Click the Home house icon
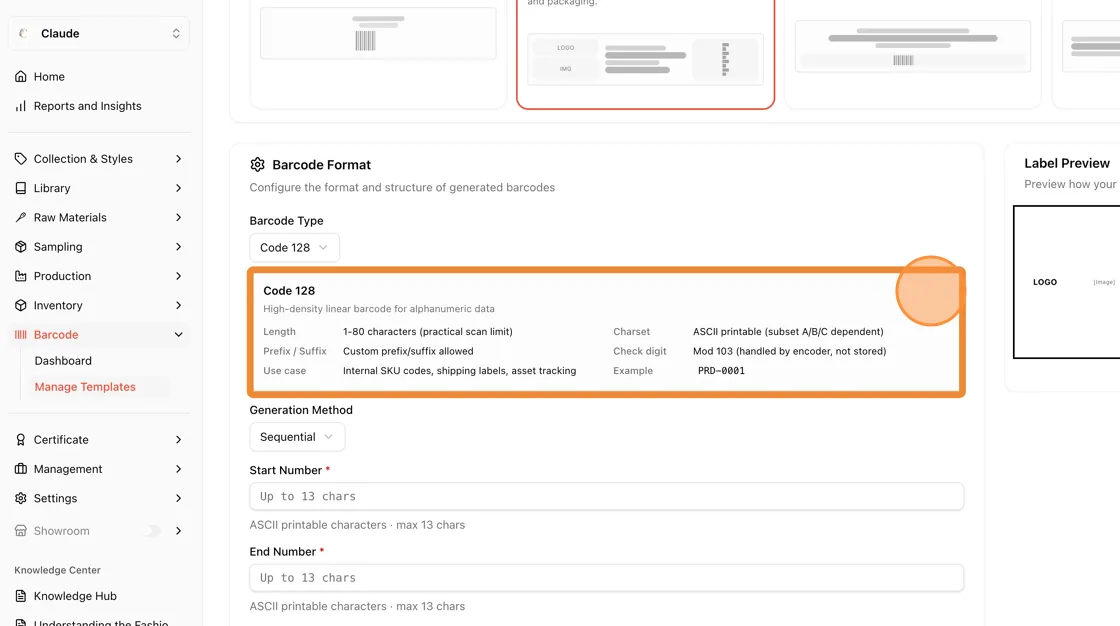This screenshot has width=1120, height=626. [21, 76]
